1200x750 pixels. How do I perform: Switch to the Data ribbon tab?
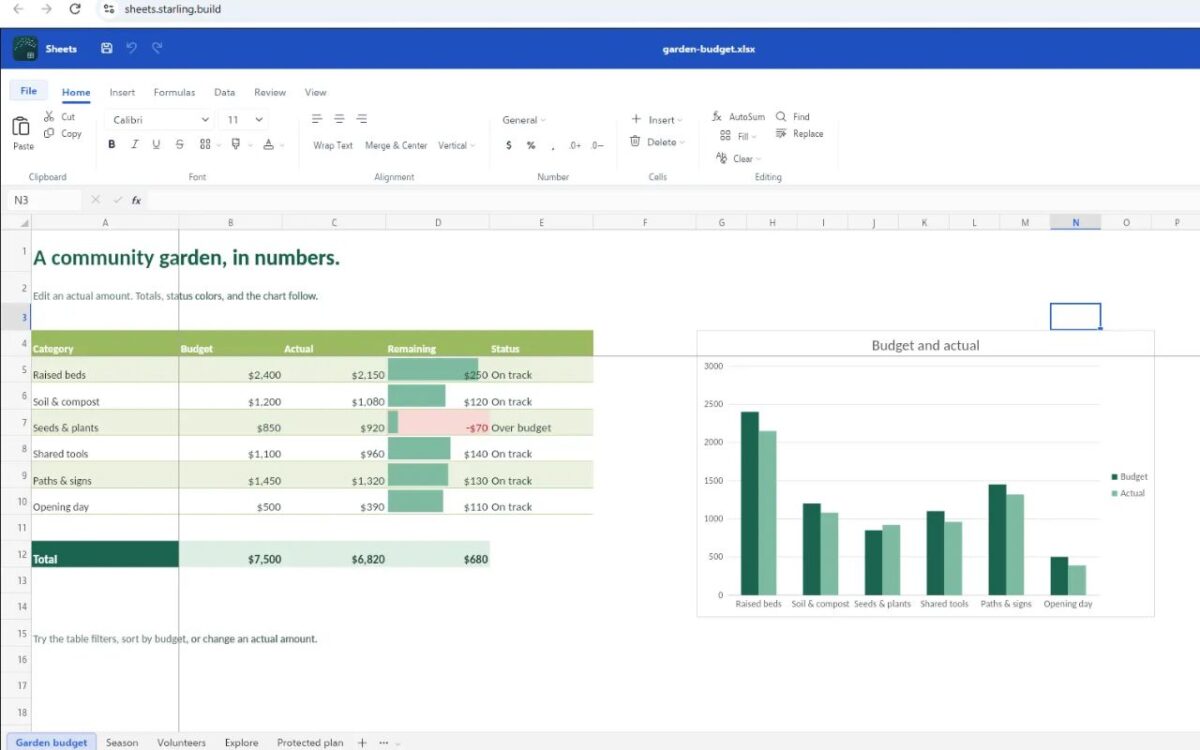pos(225,92)
